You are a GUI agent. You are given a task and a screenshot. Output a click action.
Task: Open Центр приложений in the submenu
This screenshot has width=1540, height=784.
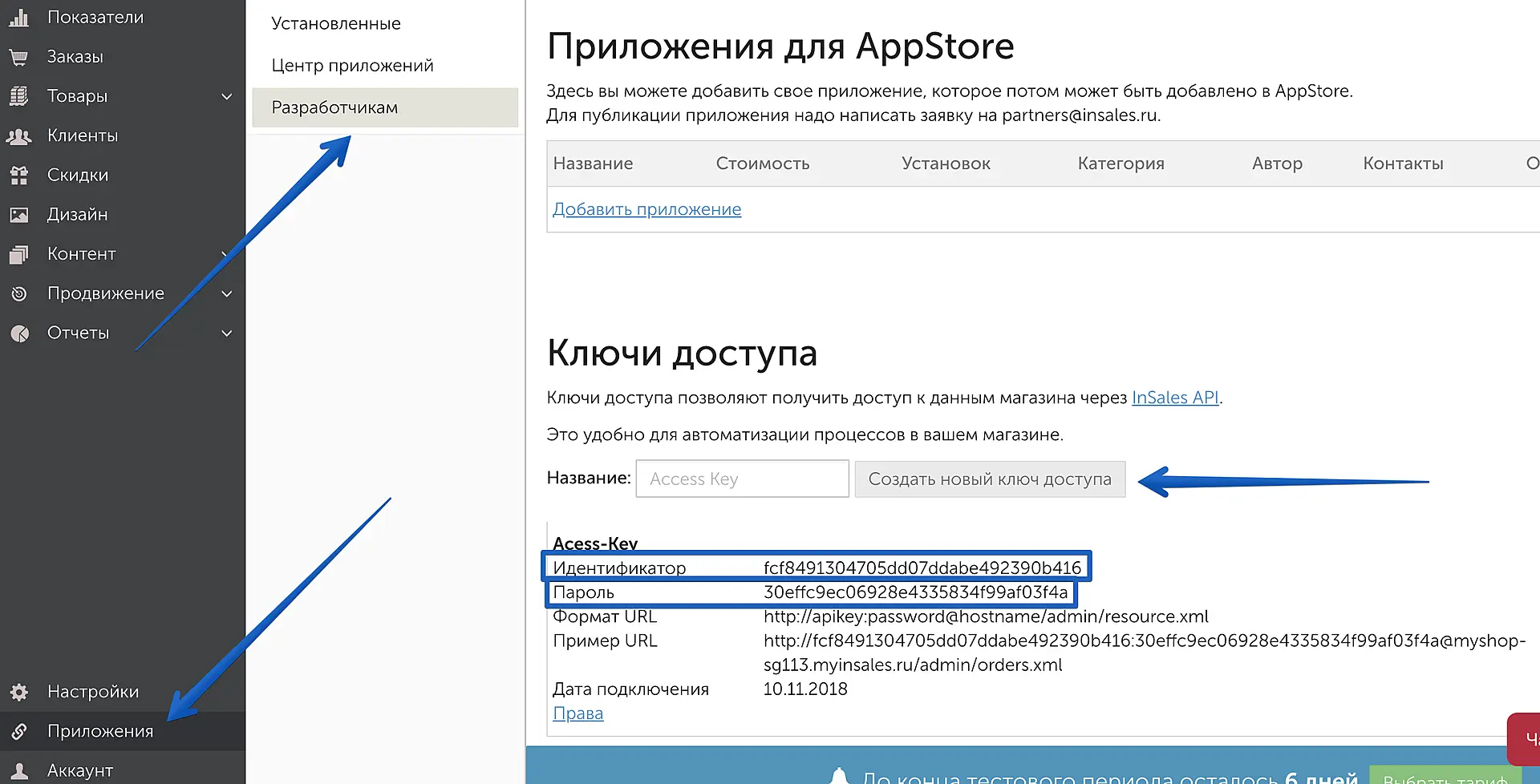click(x=352, y=66)
